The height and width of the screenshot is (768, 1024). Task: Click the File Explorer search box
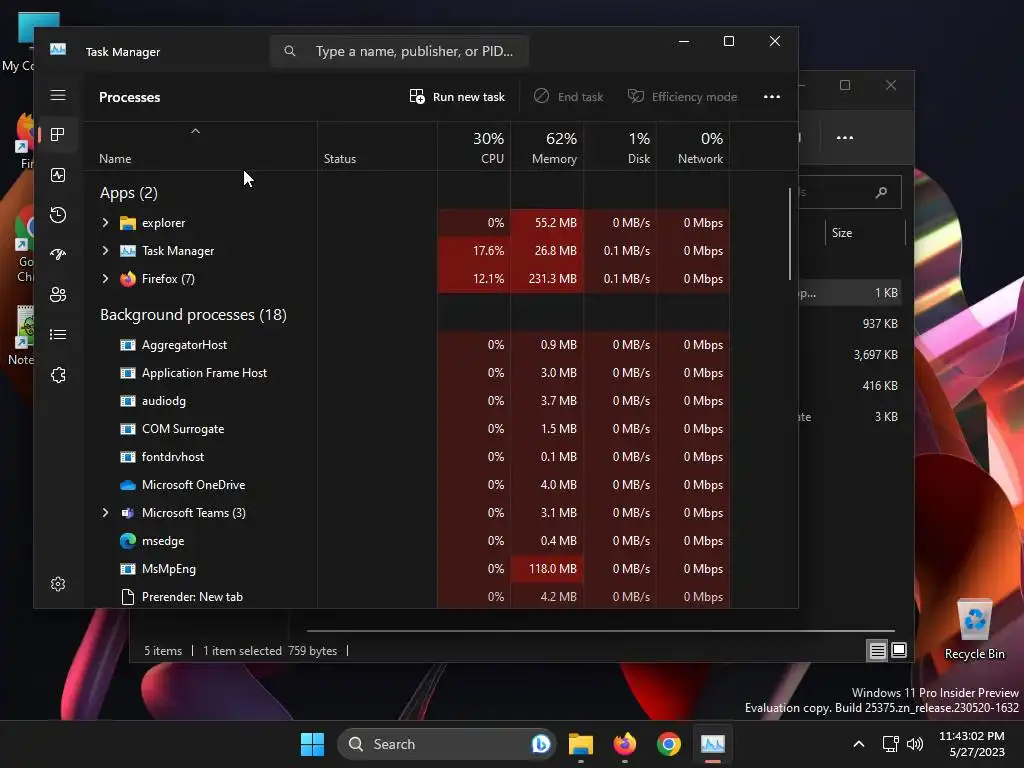click(850, 192)
